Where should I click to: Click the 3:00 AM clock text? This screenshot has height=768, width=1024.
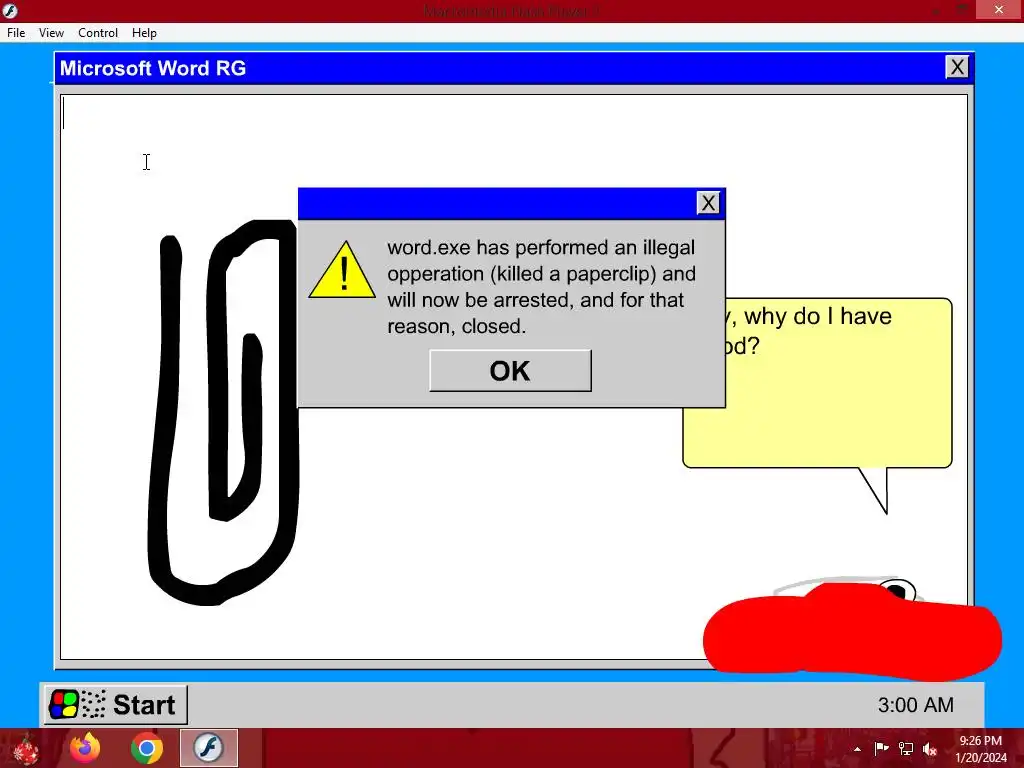[x=916, y=705]
